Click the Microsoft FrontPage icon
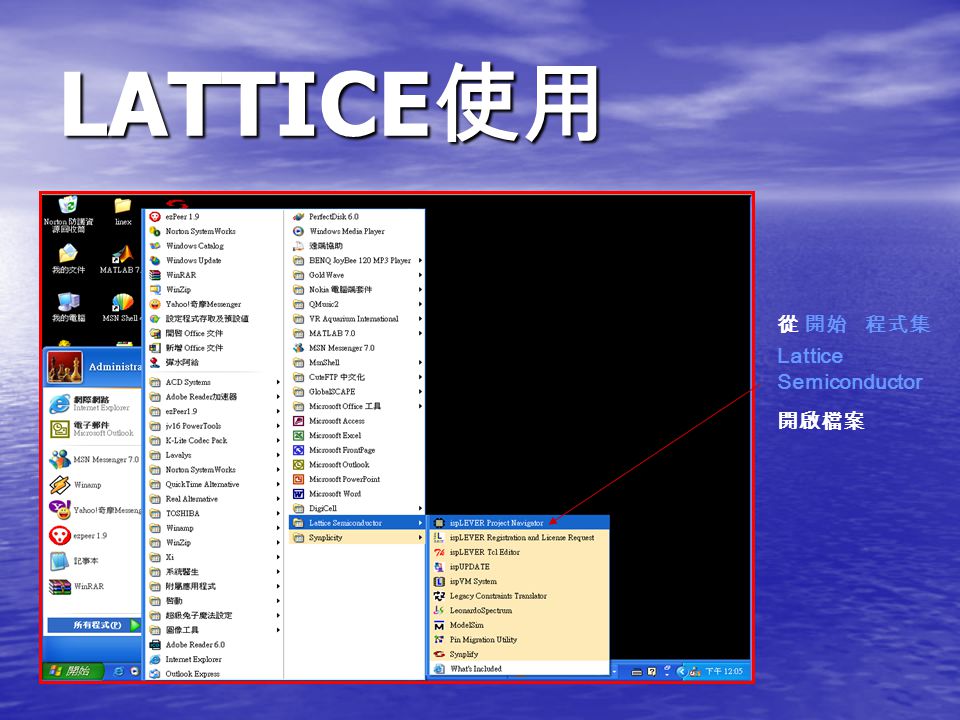Image resolution: width=960 pixels, height=720 pixels. 298,450
